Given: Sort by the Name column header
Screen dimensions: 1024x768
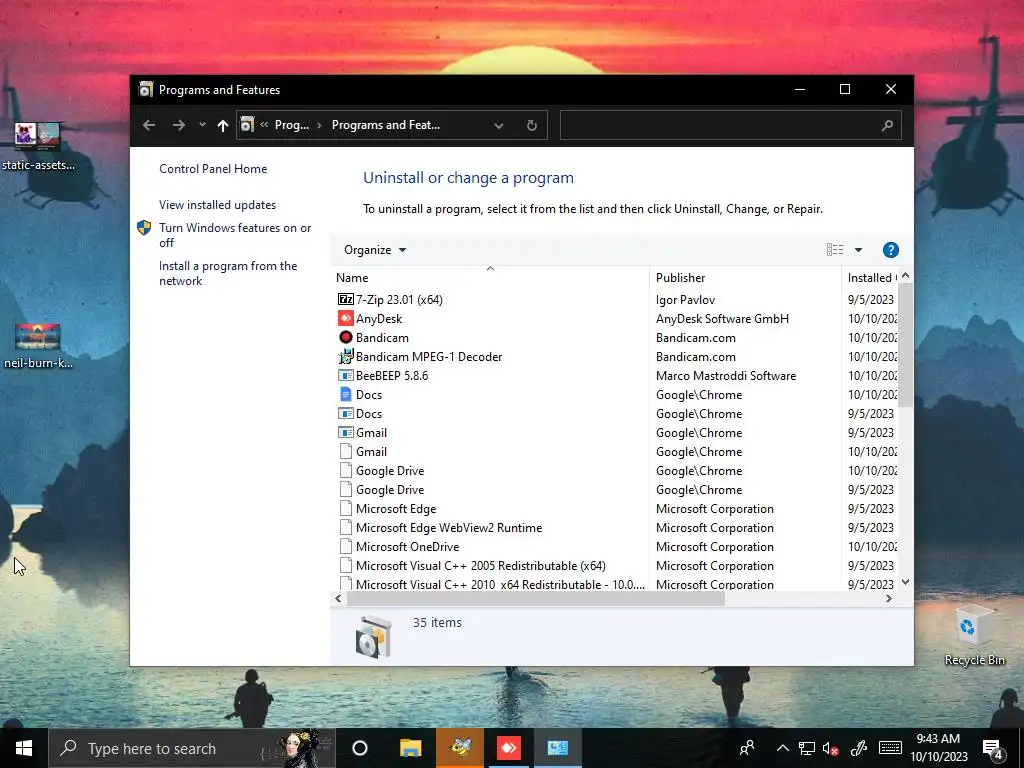Looking at the screenshot, I should (x=490, y=277).
